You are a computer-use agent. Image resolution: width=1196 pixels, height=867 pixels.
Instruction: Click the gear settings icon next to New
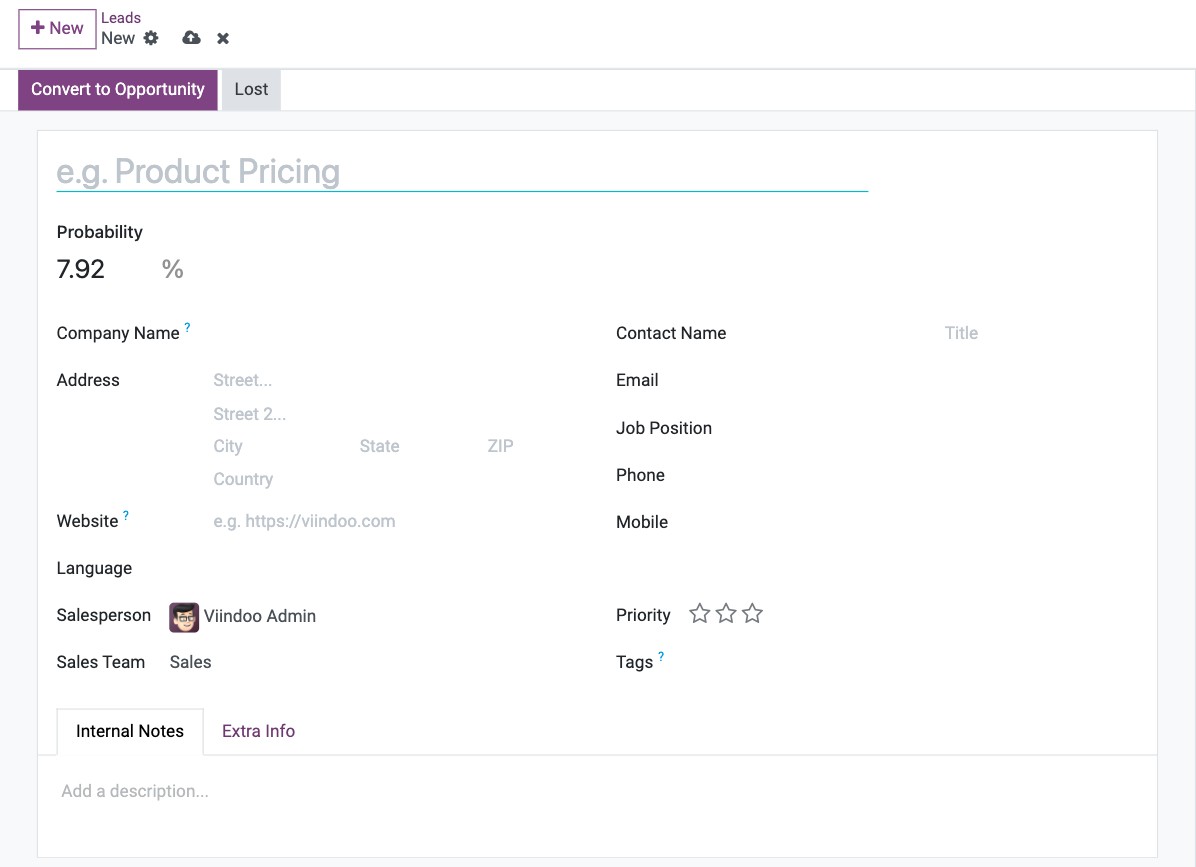(151, 38)
